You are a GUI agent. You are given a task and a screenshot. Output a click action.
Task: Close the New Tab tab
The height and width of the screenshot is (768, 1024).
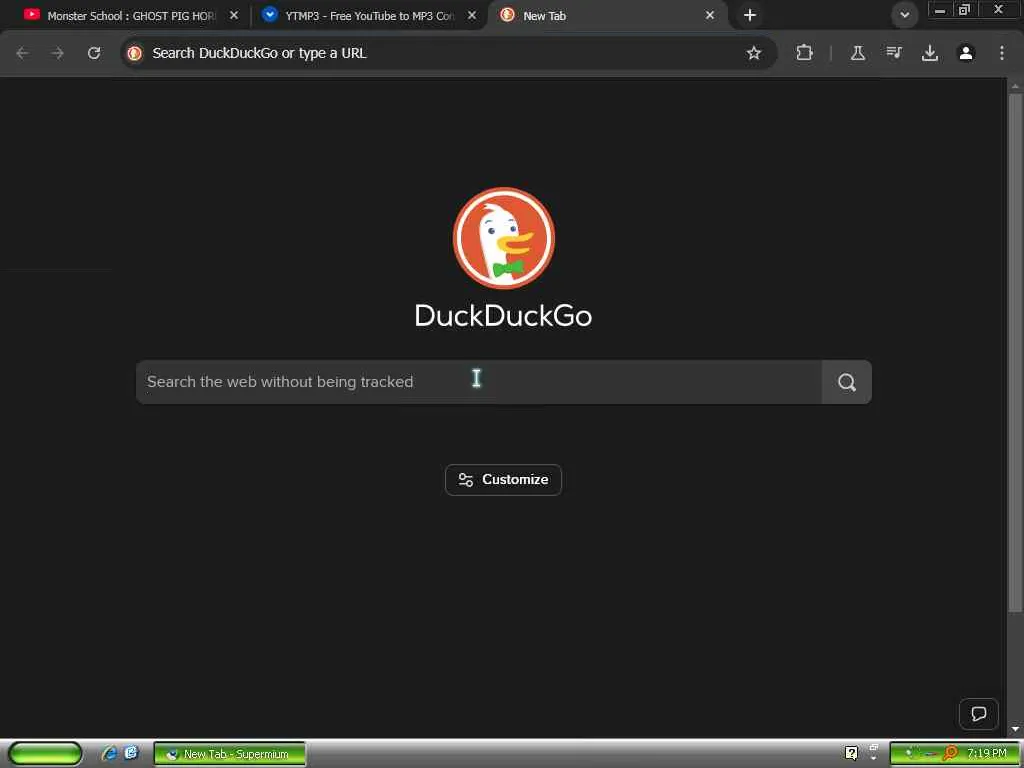[x=710, y=15]
